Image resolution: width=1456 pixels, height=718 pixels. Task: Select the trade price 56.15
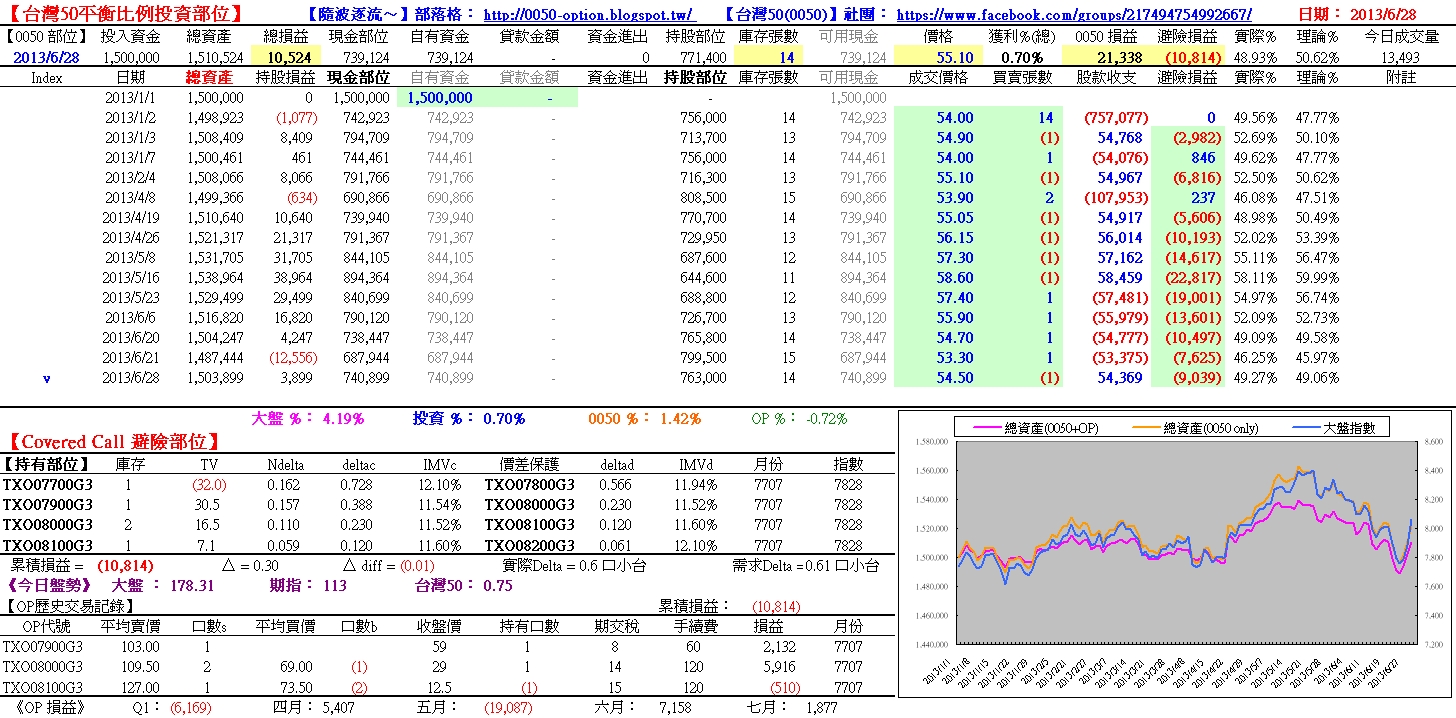(955, 238)
